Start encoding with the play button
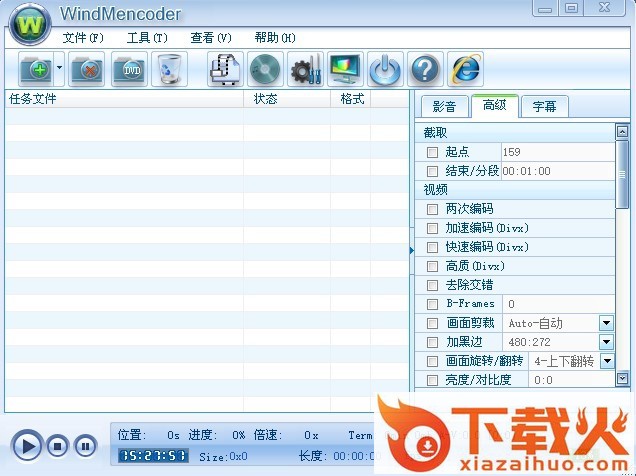Screen dimensions: 636x476 (27, 446)
